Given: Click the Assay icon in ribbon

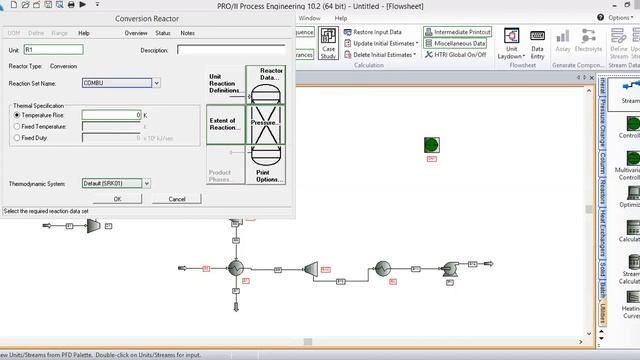Looking at the screenshot, I should [563, 41].
